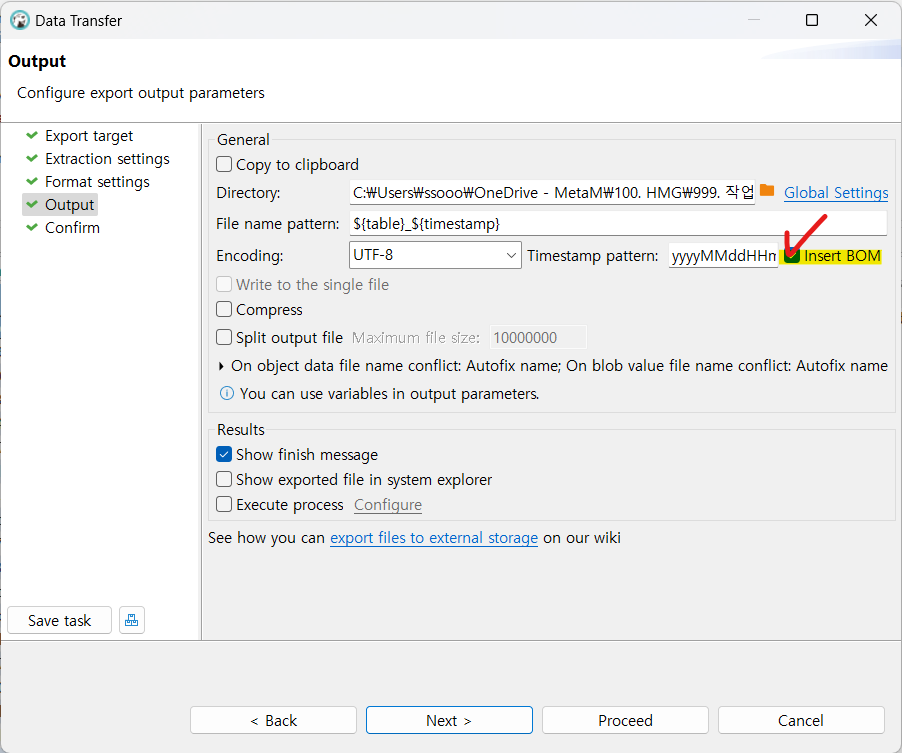Image resolution: width=902 pixels, height=753 pixels.
Task: Close the Data Transfer window
Action: pyautogui.click(x=870, y=20)
